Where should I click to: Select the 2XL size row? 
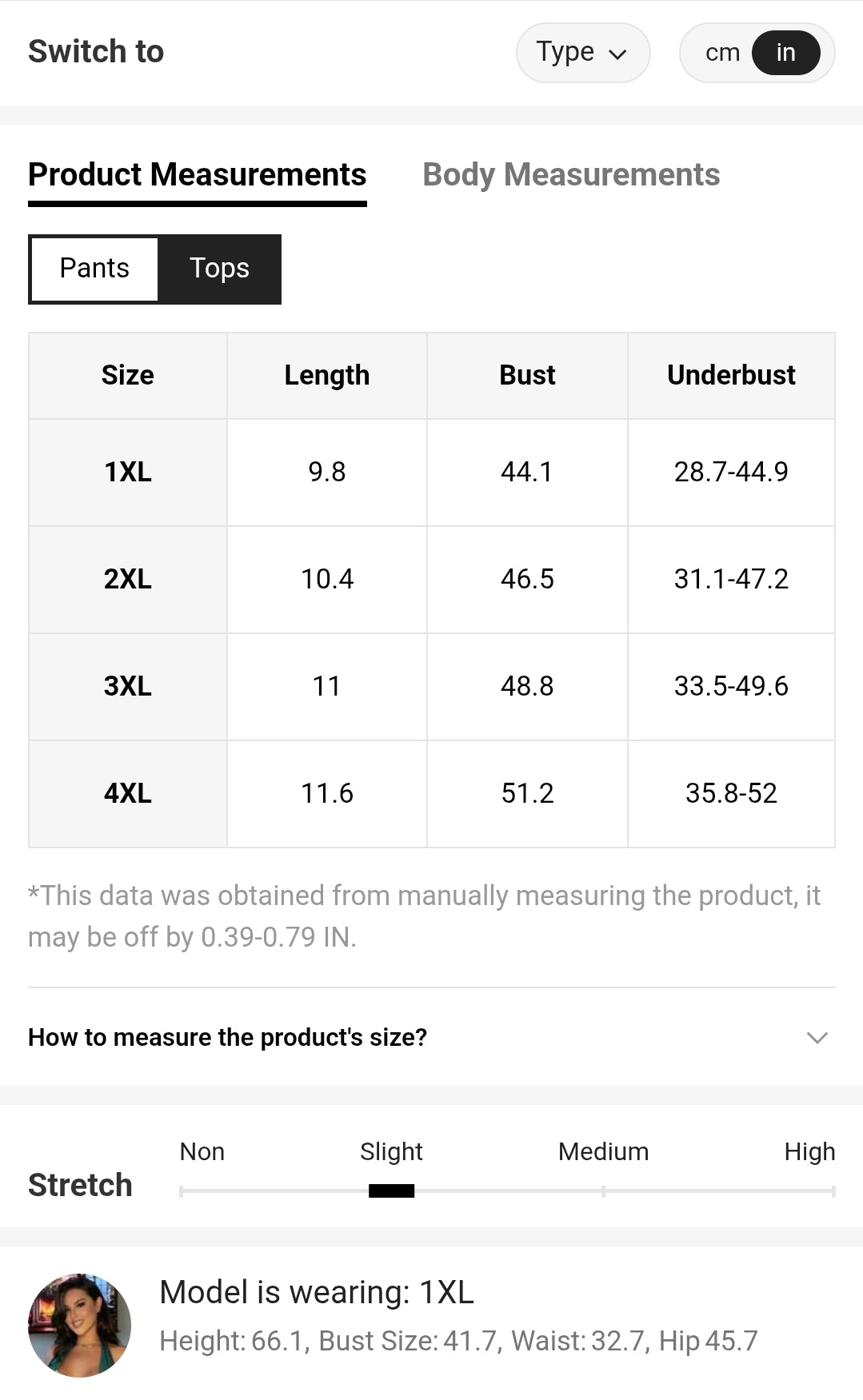coord(128,580)
